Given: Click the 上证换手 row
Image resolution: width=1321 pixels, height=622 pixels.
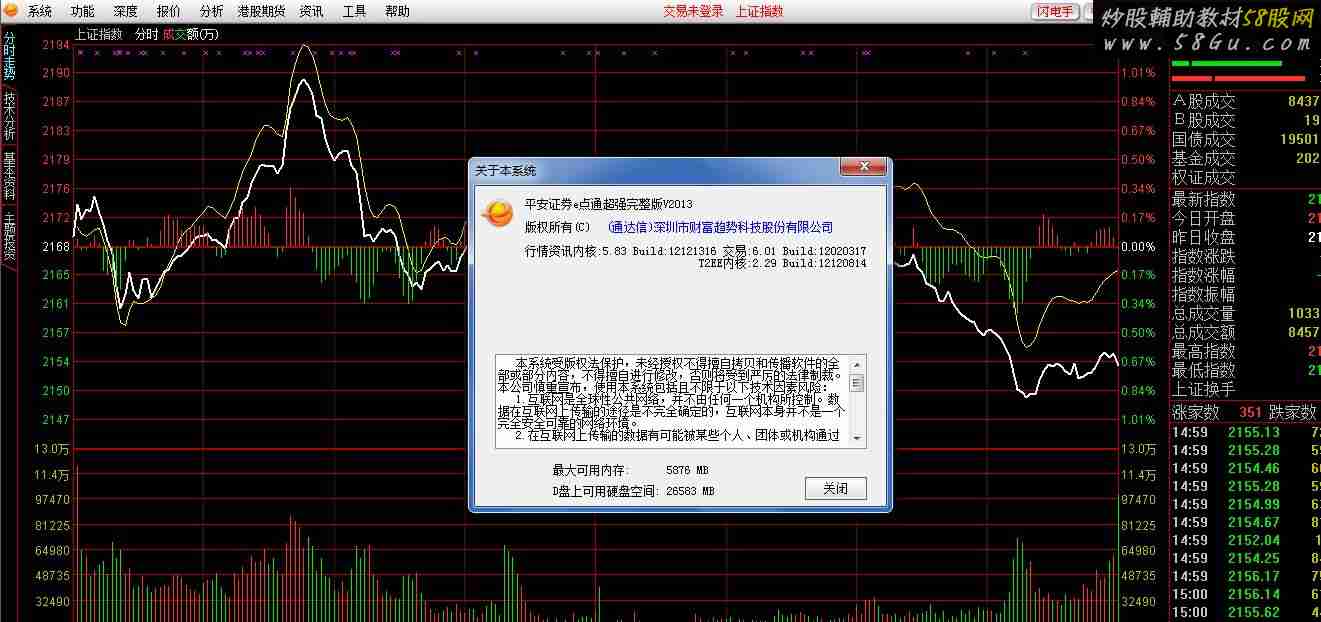Looking at the screenshot, I should pyautogui.click(x=1245, y=389).
